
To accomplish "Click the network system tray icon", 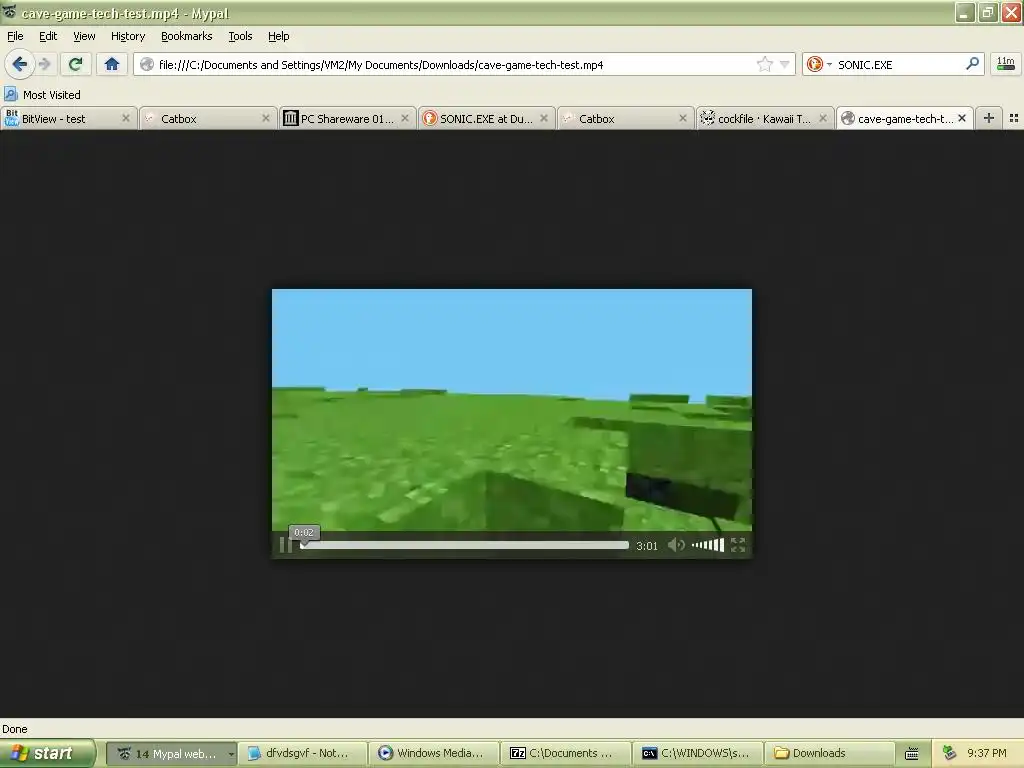I will click(x=949, y=753).
